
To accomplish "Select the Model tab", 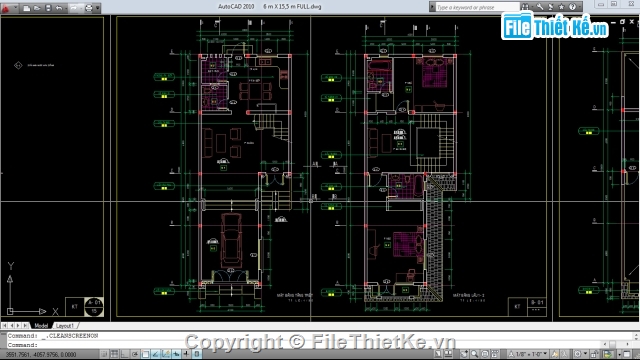I will (x=41, y=326).
